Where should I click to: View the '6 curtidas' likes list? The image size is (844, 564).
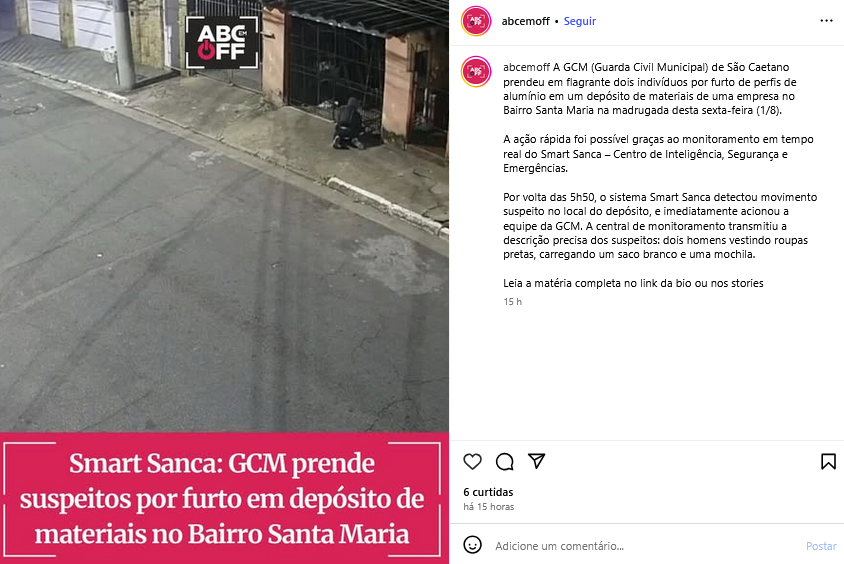[x=488, y=492]
